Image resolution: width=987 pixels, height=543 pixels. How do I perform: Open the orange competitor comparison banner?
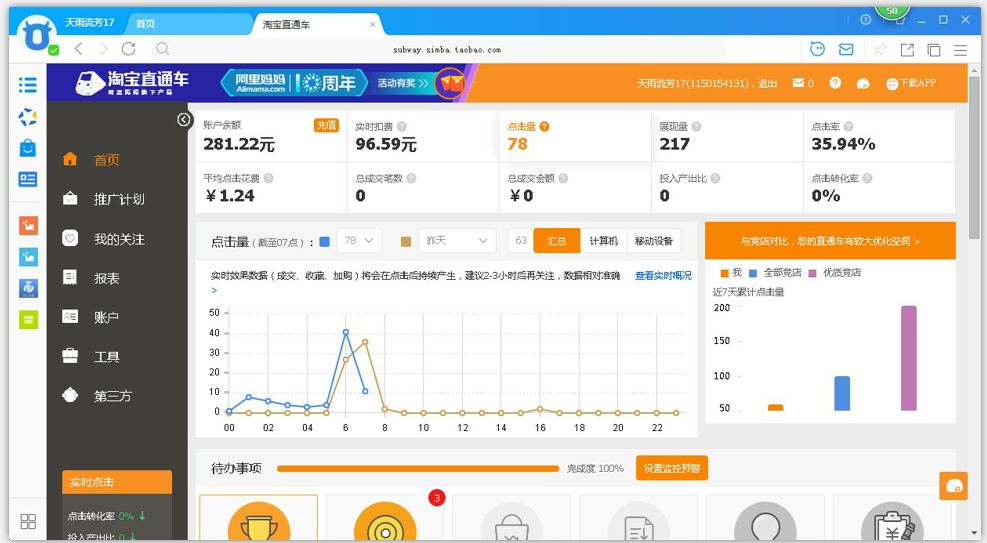tap(830, 240)
